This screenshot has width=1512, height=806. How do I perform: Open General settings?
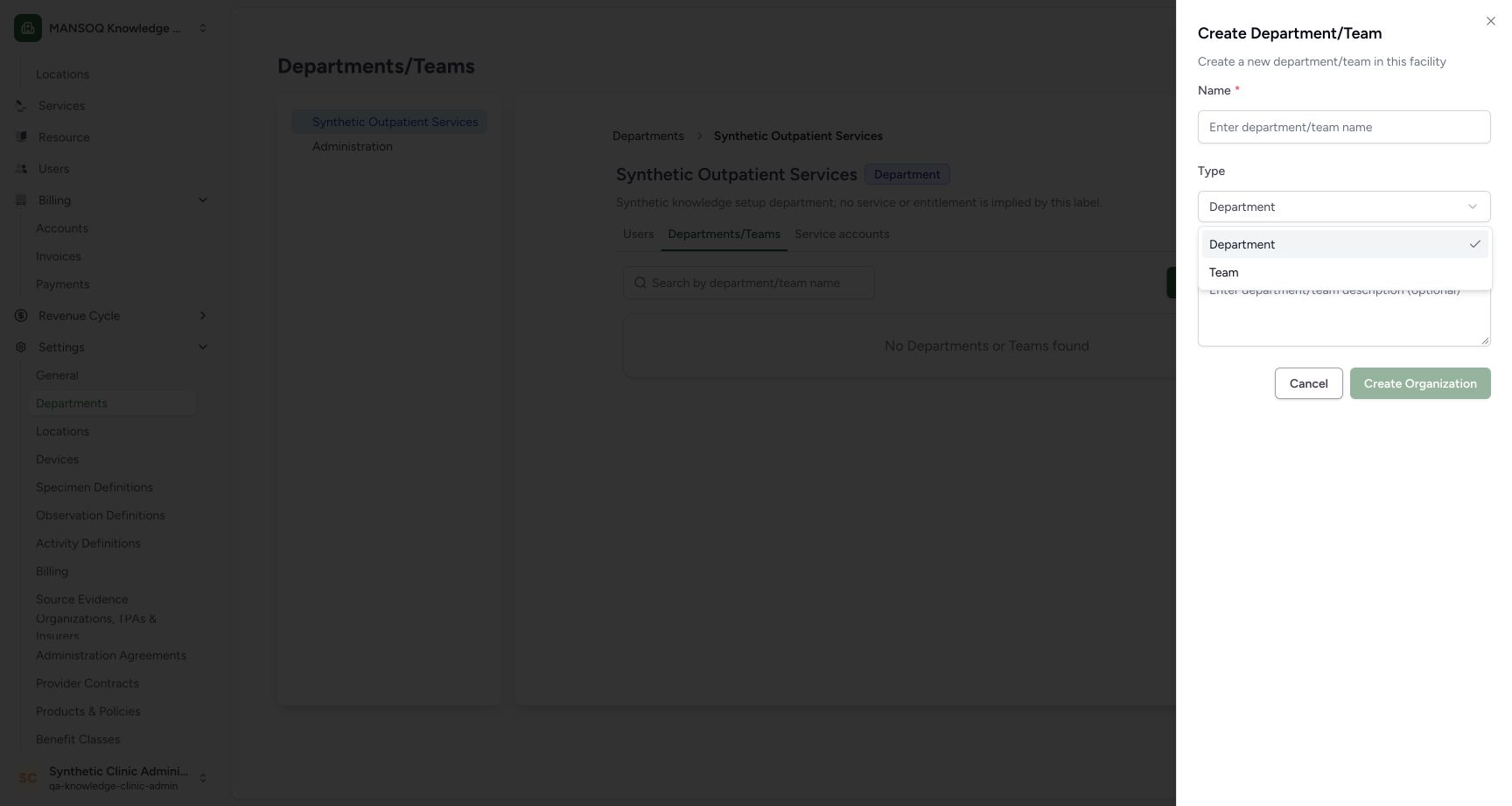(57, 375)
